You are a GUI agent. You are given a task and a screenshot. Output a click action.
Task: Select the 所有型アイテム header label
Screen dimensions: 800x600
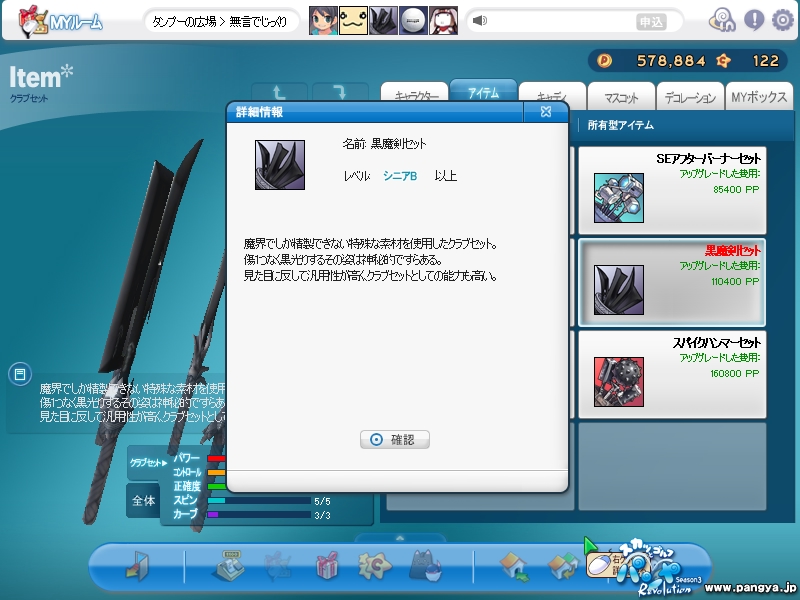(x=620, y=125)
